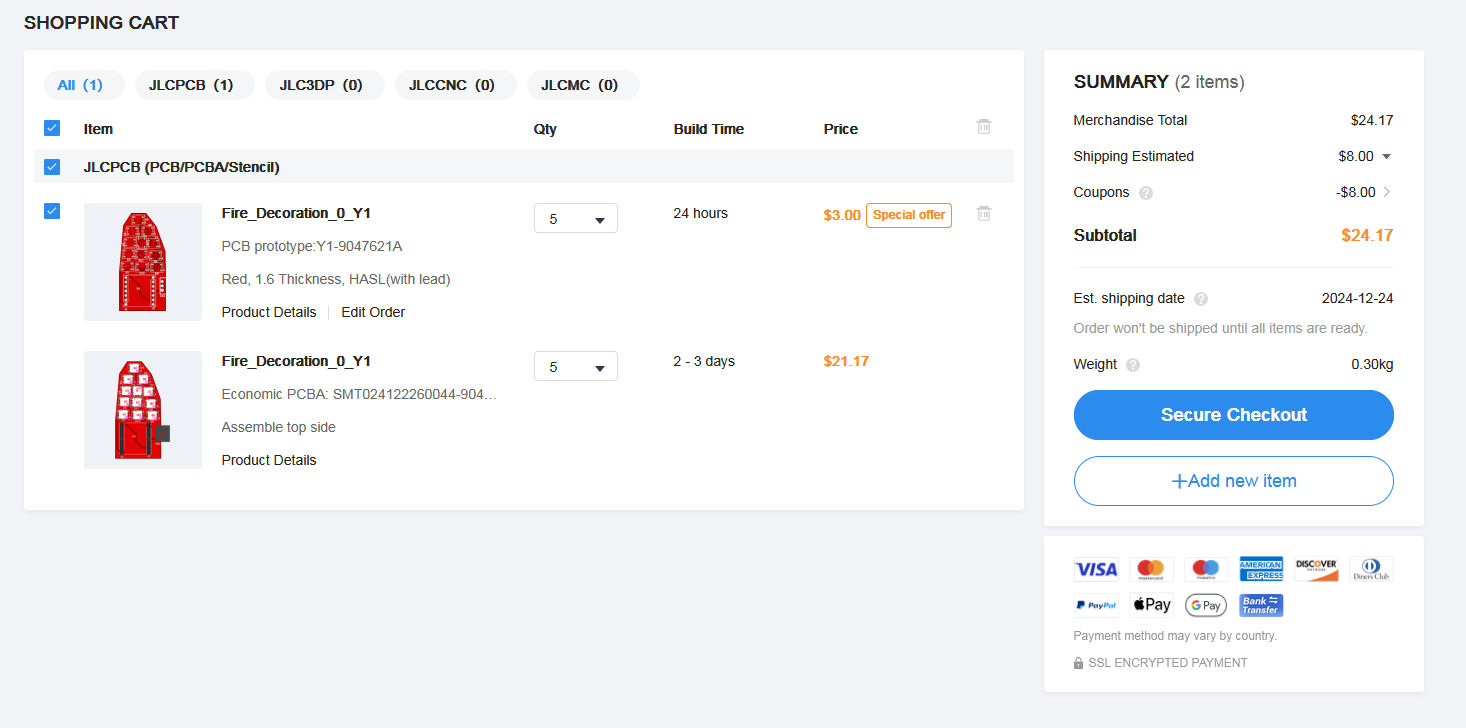Viewport: 1466px width, 728px height.
Task: Open Est. shipping date help icon
Action: coord(1201,299)
